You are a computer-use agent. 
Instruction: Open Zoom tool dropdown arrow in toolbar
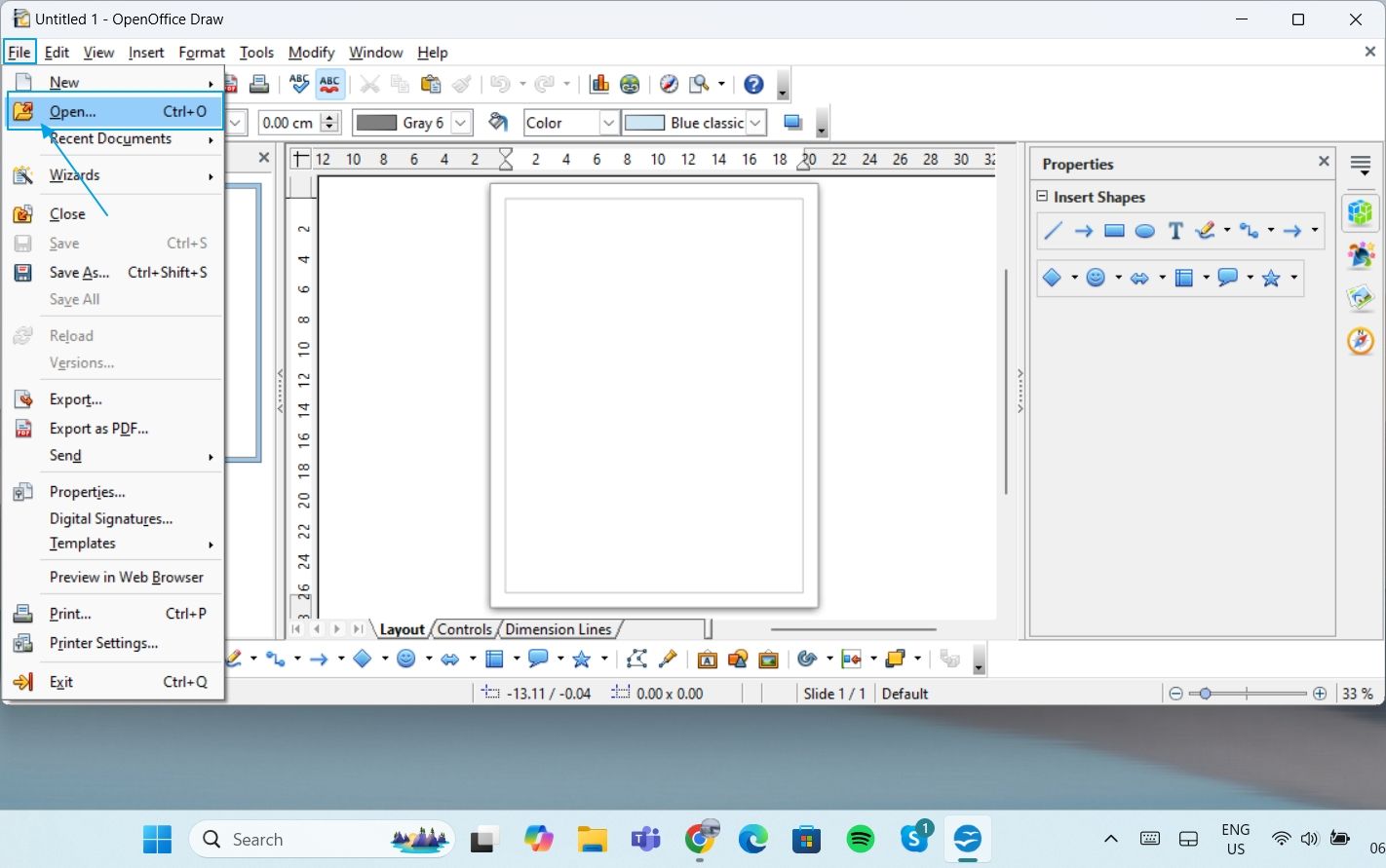coord(721,84)
